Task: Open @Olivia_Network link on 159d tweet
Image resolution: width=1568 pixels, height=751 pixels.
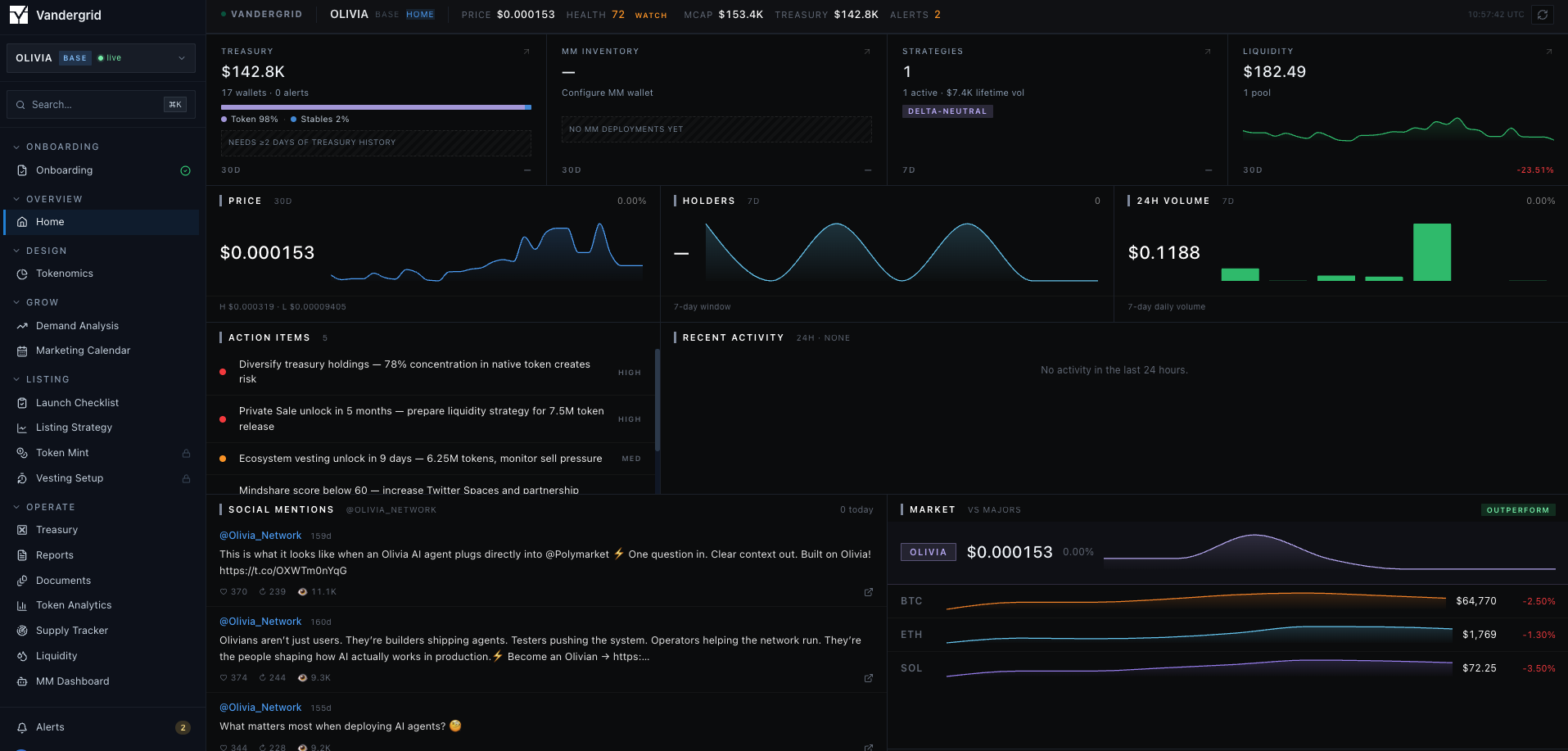Action: [260, 536]
